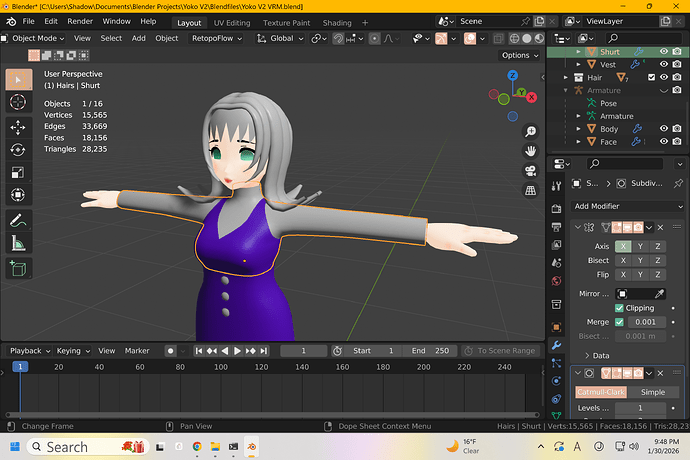Screen dimensions: 690x460
Task: Play the animation forward
Action: 237,351
